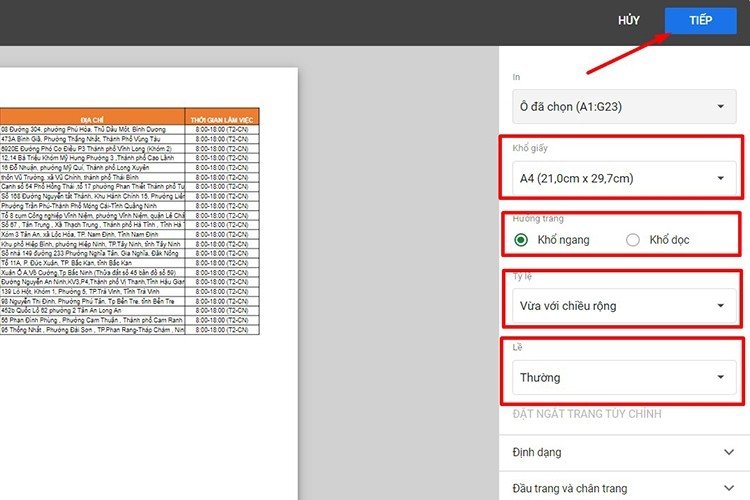Click row 'Phường Trần Phú-Thành Phố Móng Cái' in preview

coord(92,206)
